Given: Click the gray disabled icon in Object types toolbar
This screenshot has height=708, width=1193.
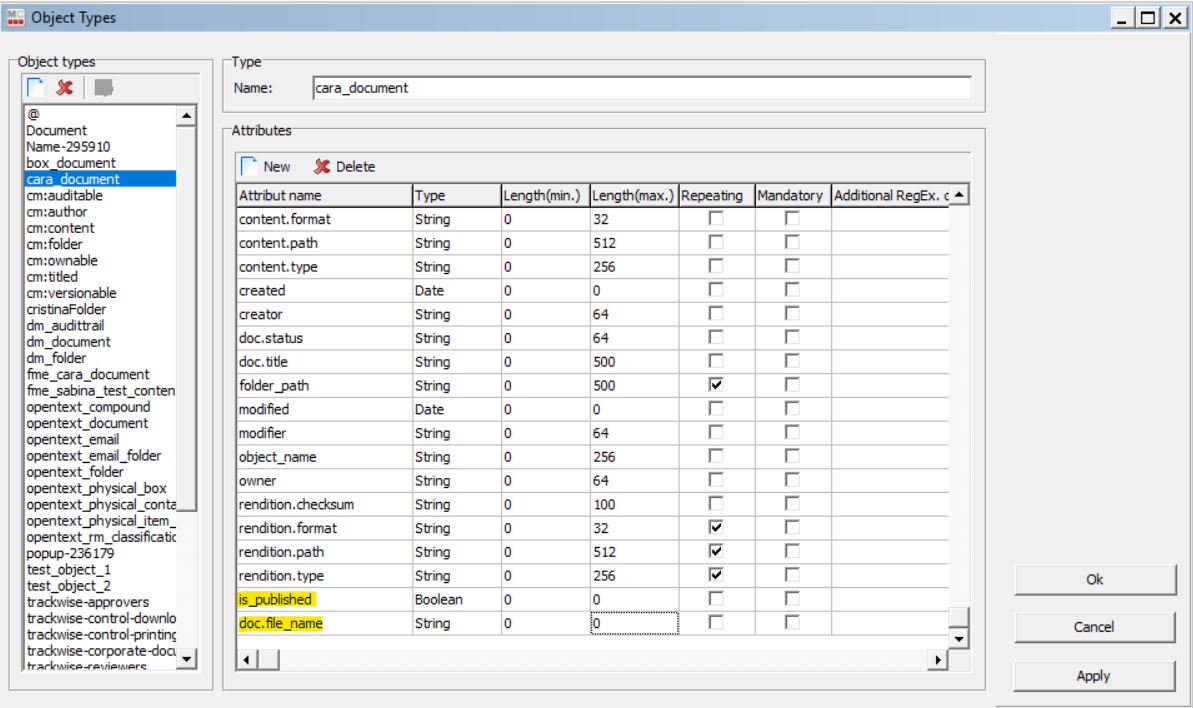Looking at the screenshot, I should 103,88.
